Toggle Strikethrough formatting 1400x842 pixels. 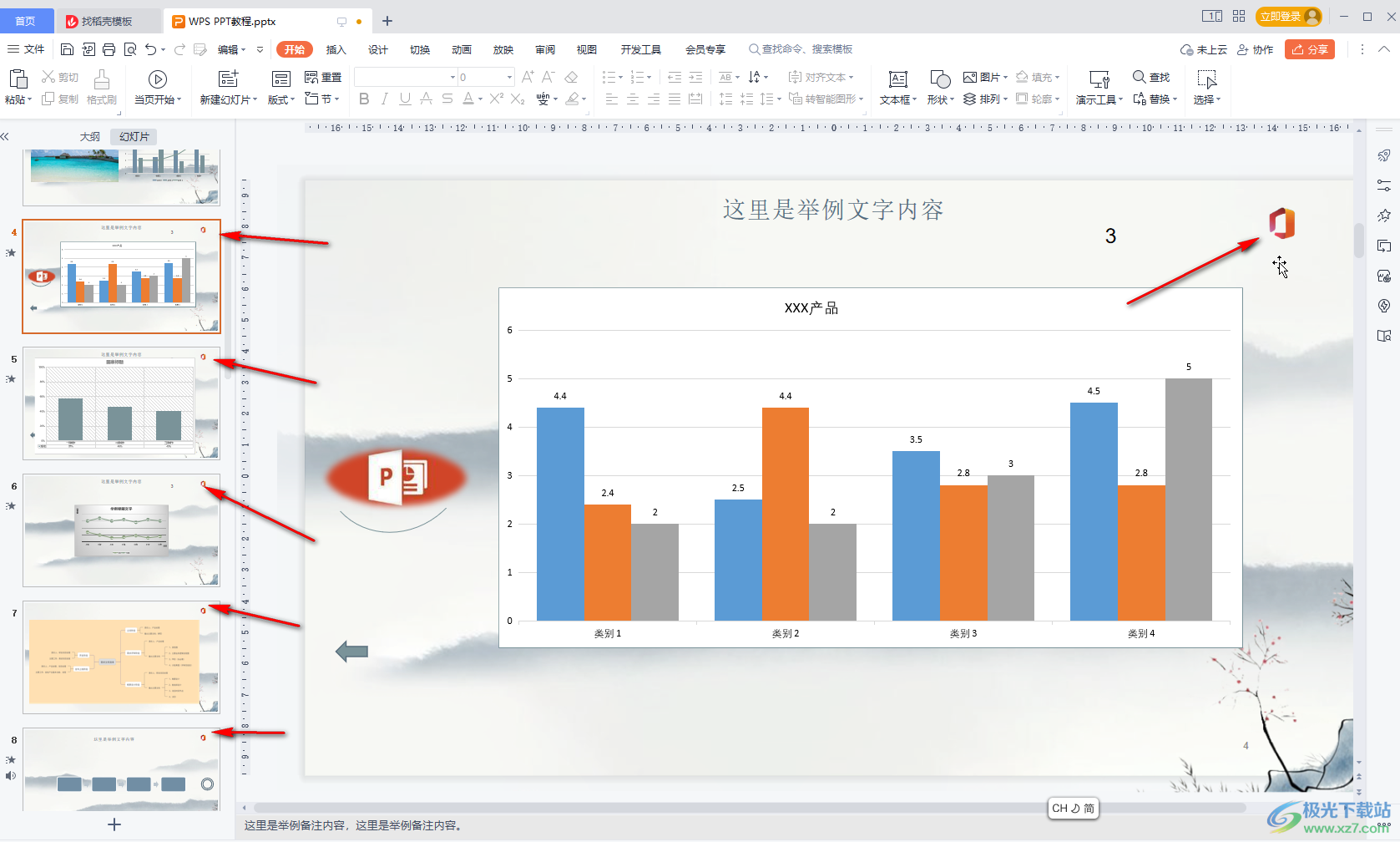click(447, 99)
